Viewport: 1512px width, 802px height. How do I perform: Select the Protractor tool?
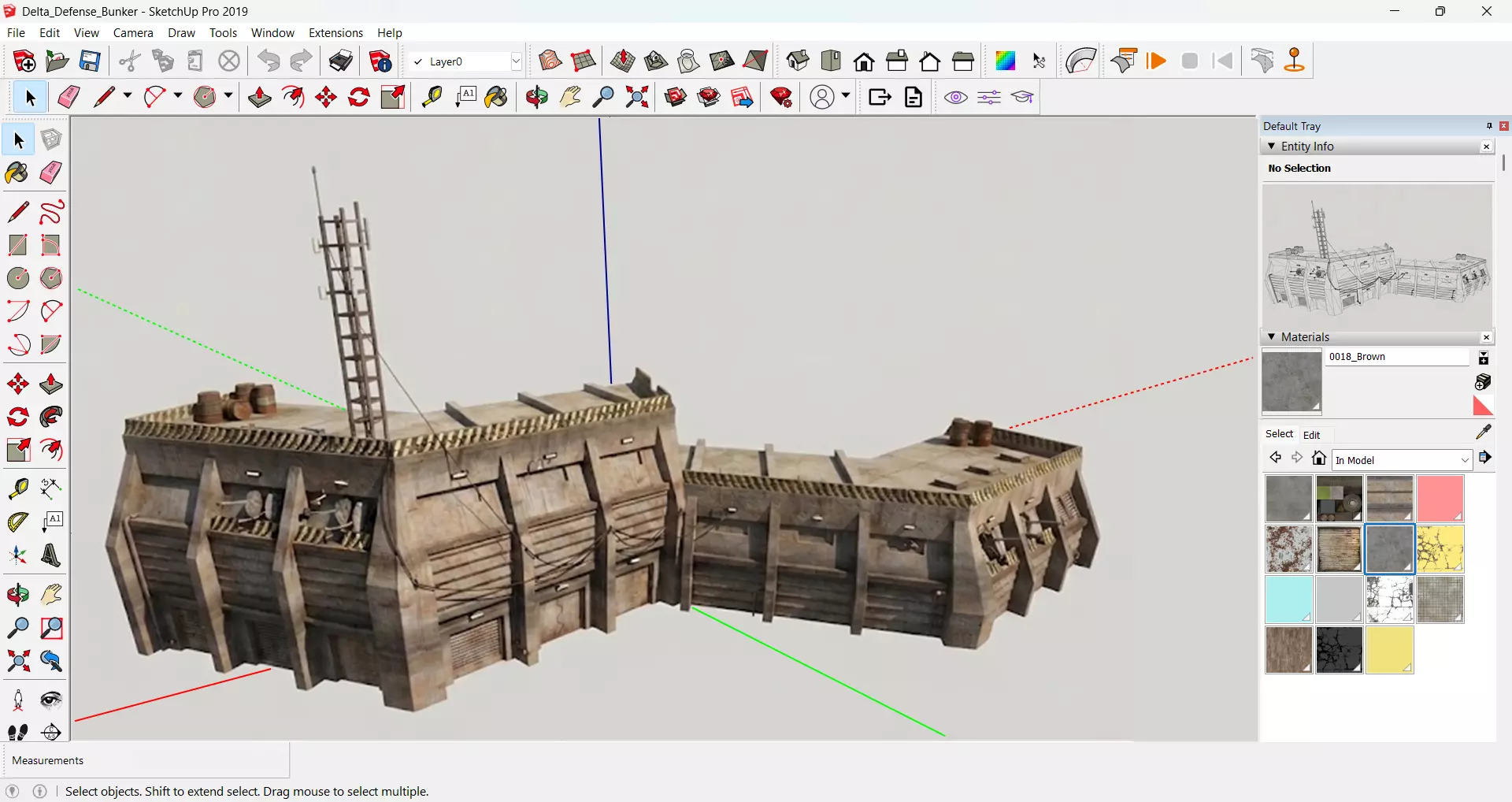pyautogui.click(x=18, y=522)
